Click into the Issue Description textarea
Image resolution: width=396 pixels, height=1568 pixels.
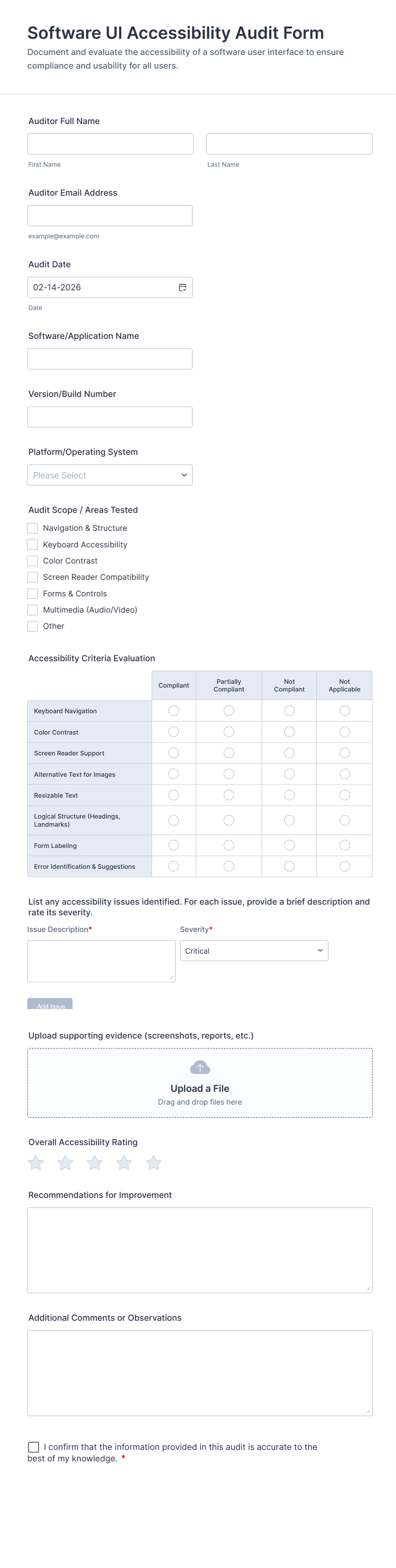tap(102, 961)
